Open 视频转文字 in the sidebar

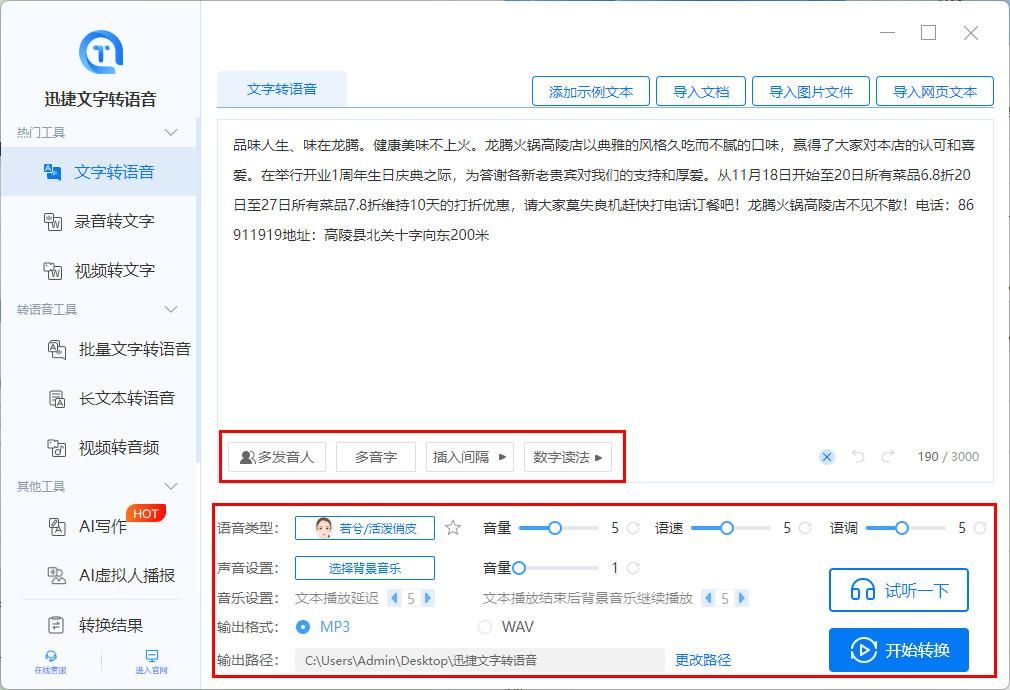[99, 270]
